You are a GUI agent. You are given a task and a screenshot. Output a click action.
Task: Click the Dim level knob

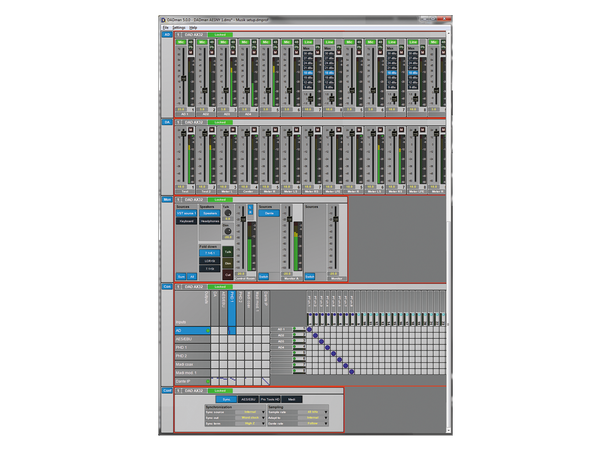(228, 231)
